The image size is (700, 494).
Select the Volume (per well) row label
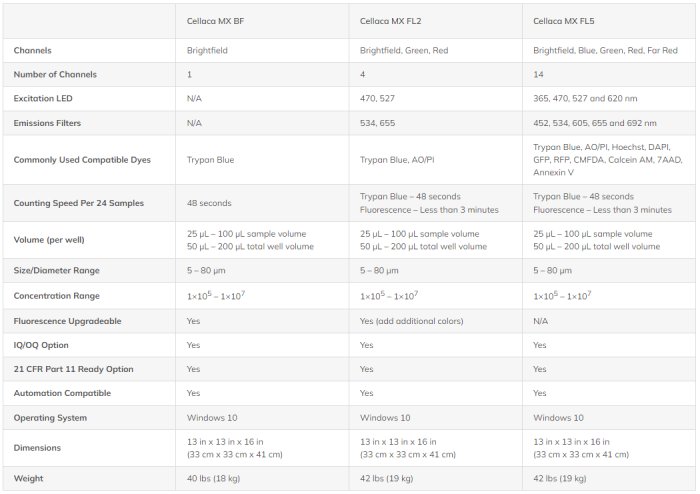click(x=50, y=239)
